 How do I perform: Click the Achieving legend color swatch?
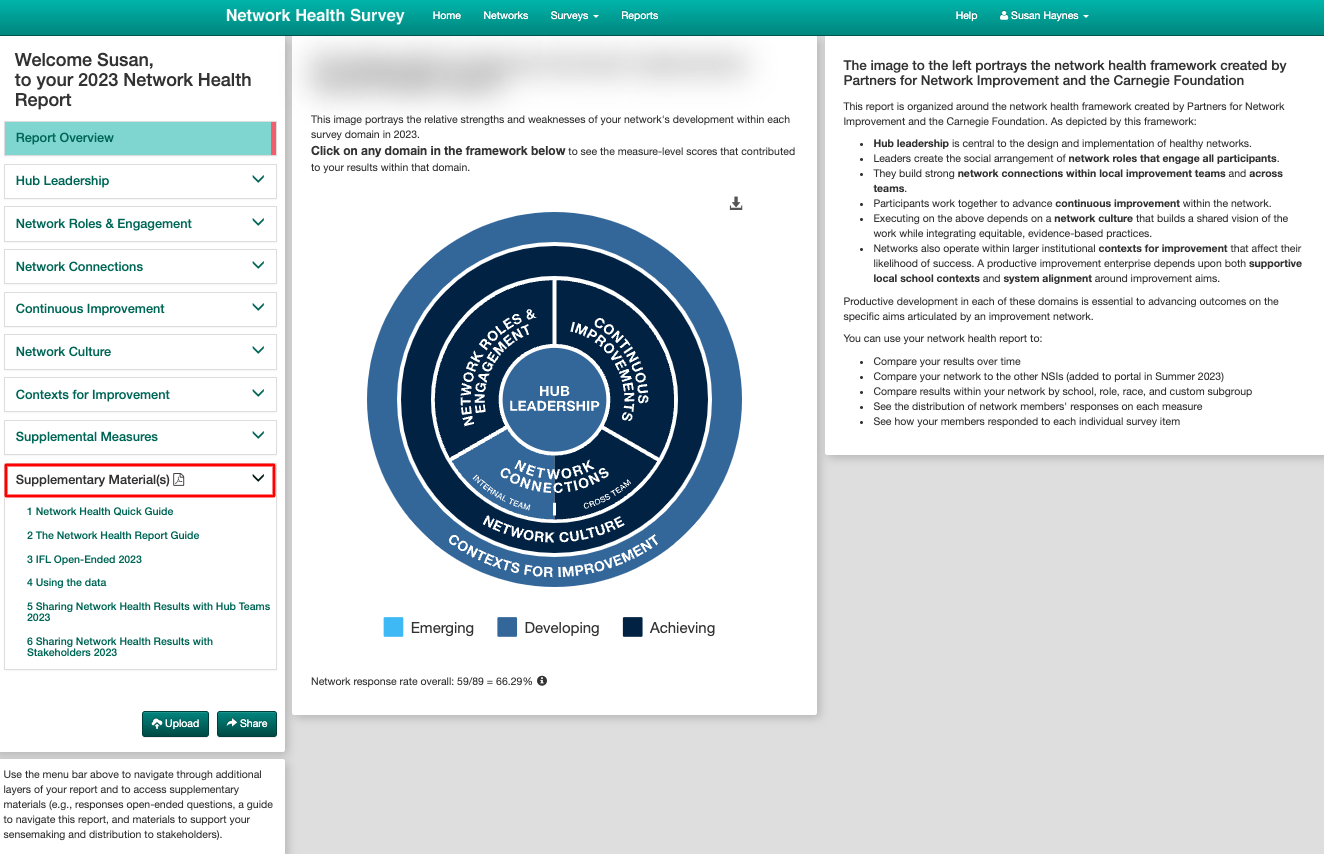tap(632, 628)
